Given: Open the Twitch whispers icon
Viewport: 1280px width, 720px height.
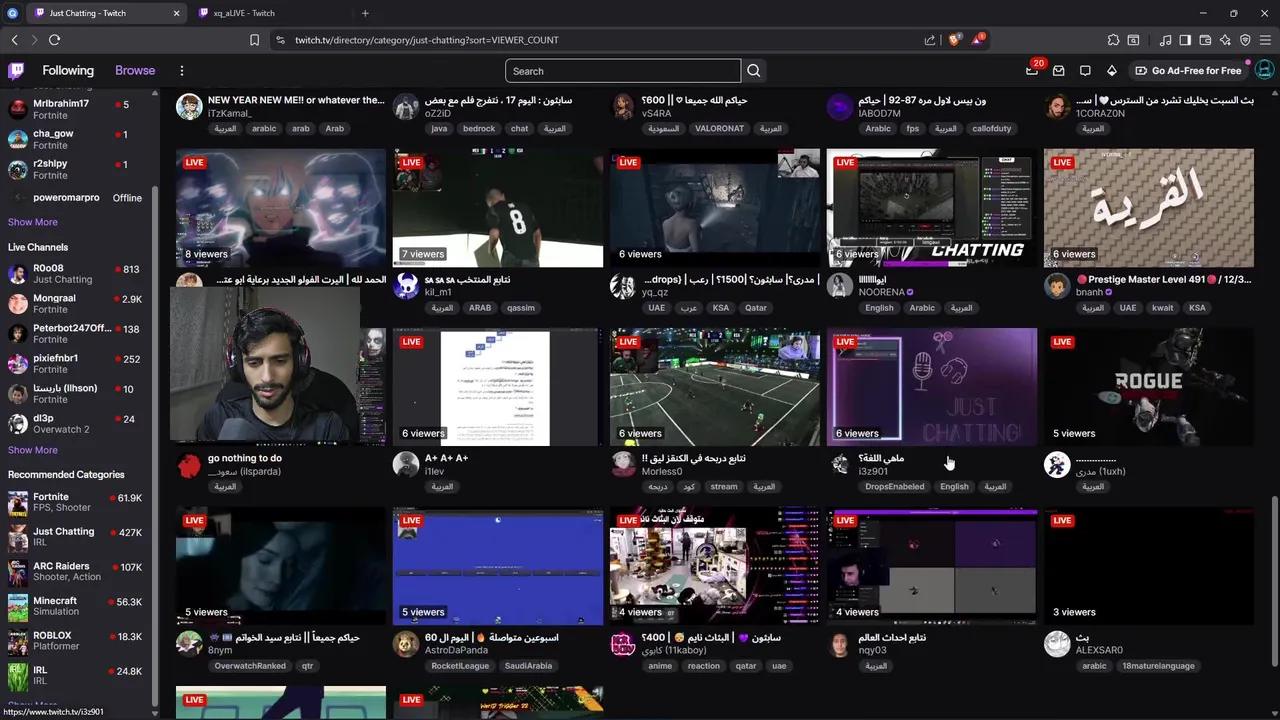Looking at the screenshot, I should 1085,71.
